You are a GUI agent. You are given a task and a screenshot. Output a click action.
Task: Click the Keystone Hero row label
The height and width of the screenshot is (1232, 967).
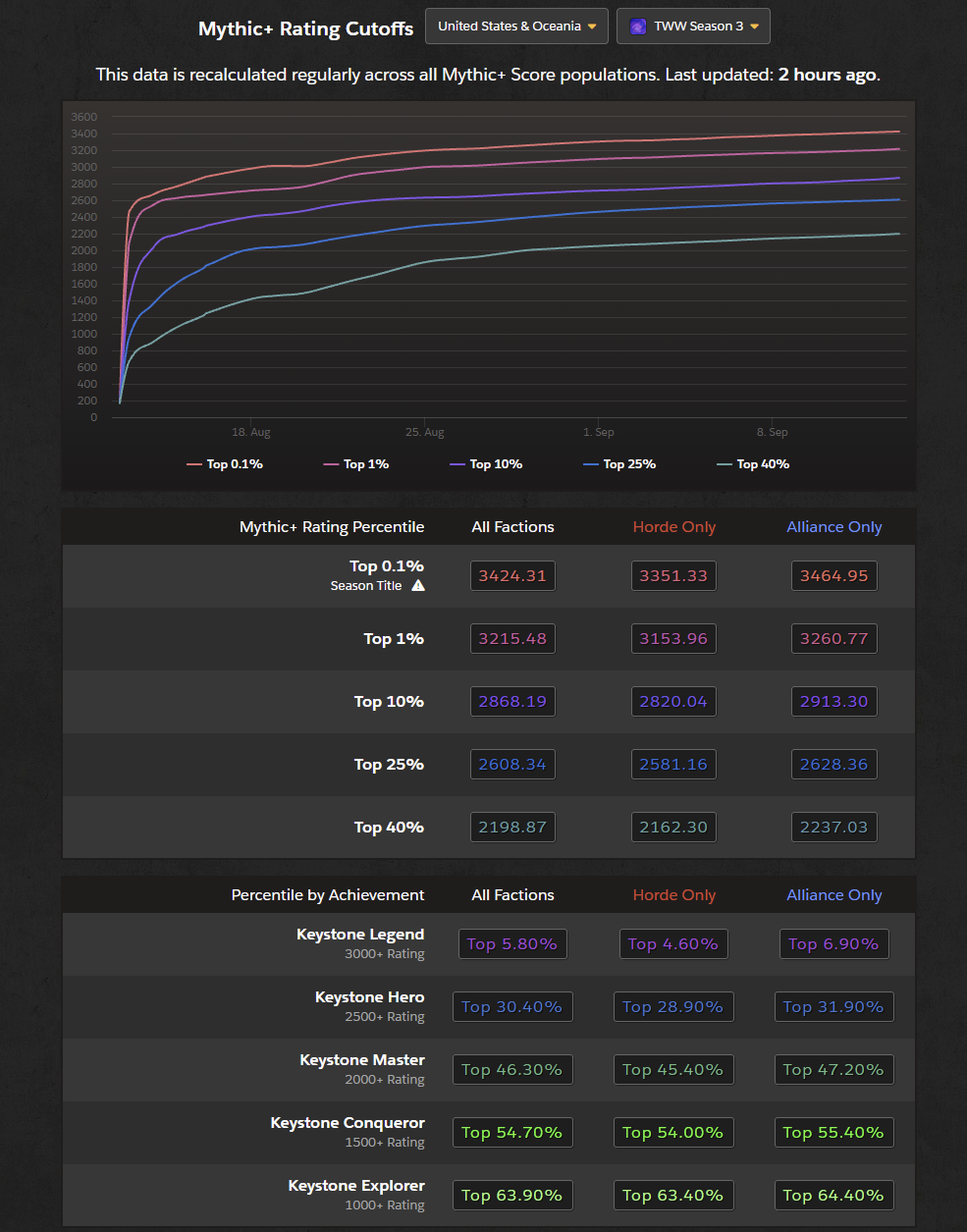pos(370,997)
